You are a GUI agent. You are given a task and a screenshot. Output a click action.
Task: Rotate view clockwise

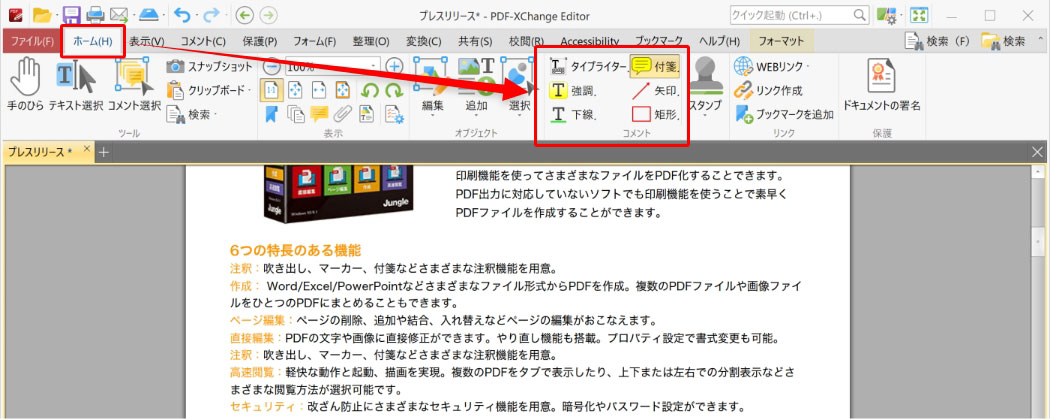coord(395,90)
